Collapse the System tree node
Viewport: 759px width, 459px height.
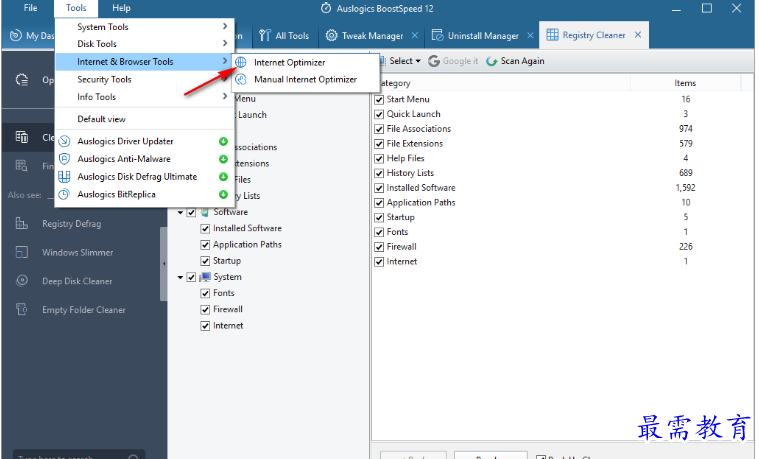click(180, 277)
